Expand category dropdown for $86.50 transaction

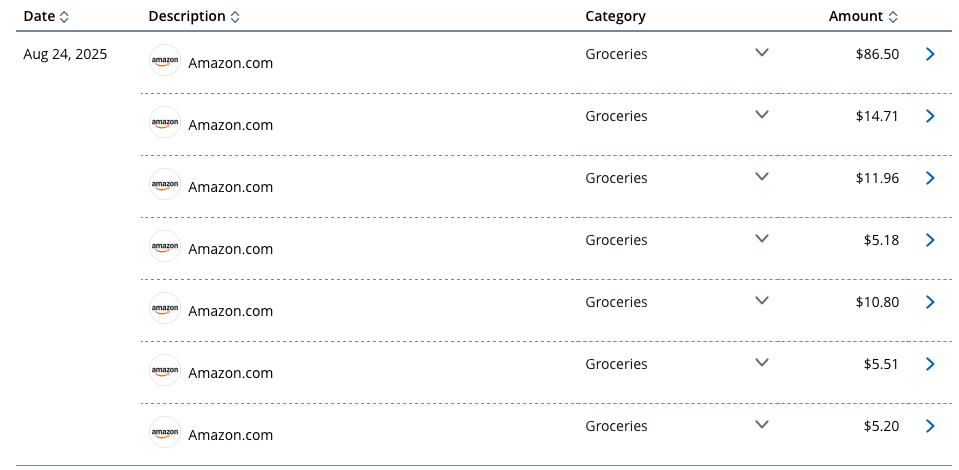tap(761, 53)
